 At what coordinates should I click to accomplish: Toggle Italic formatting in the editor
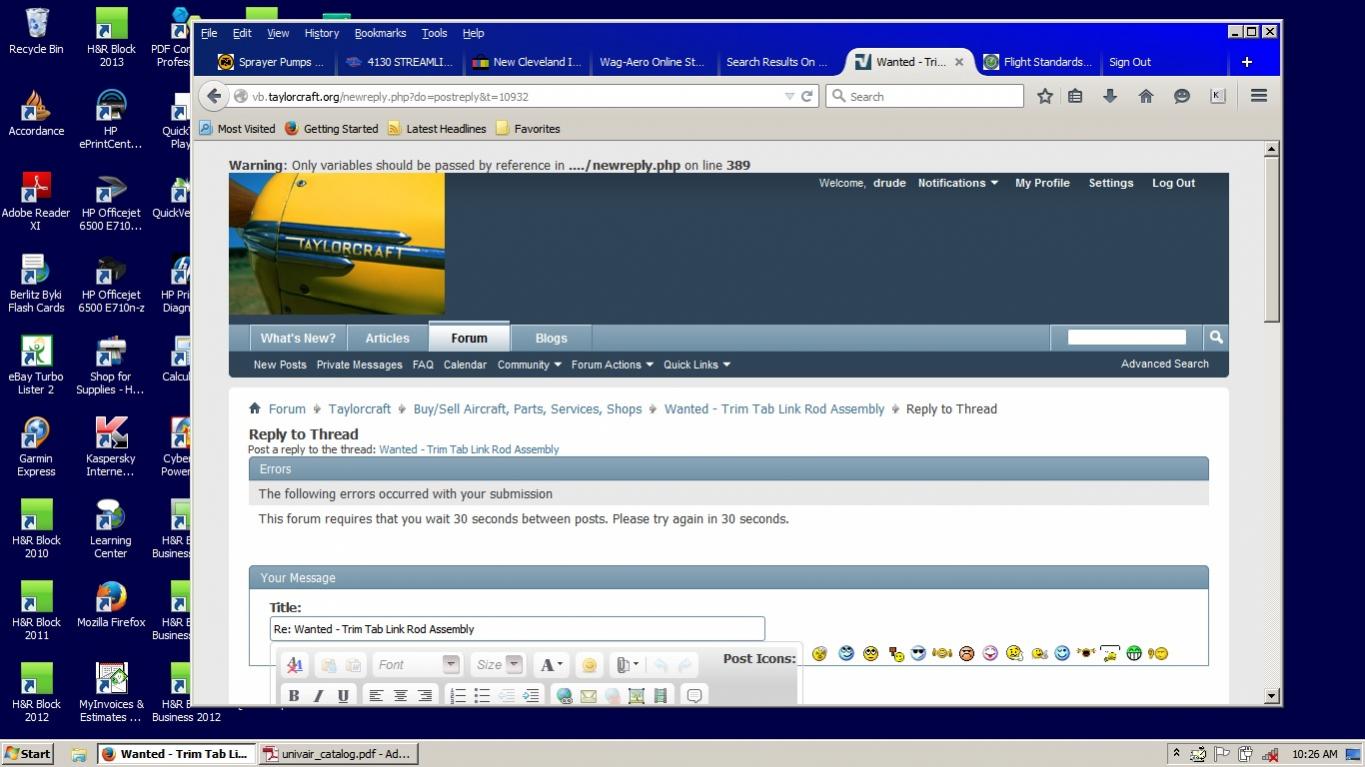318,695
